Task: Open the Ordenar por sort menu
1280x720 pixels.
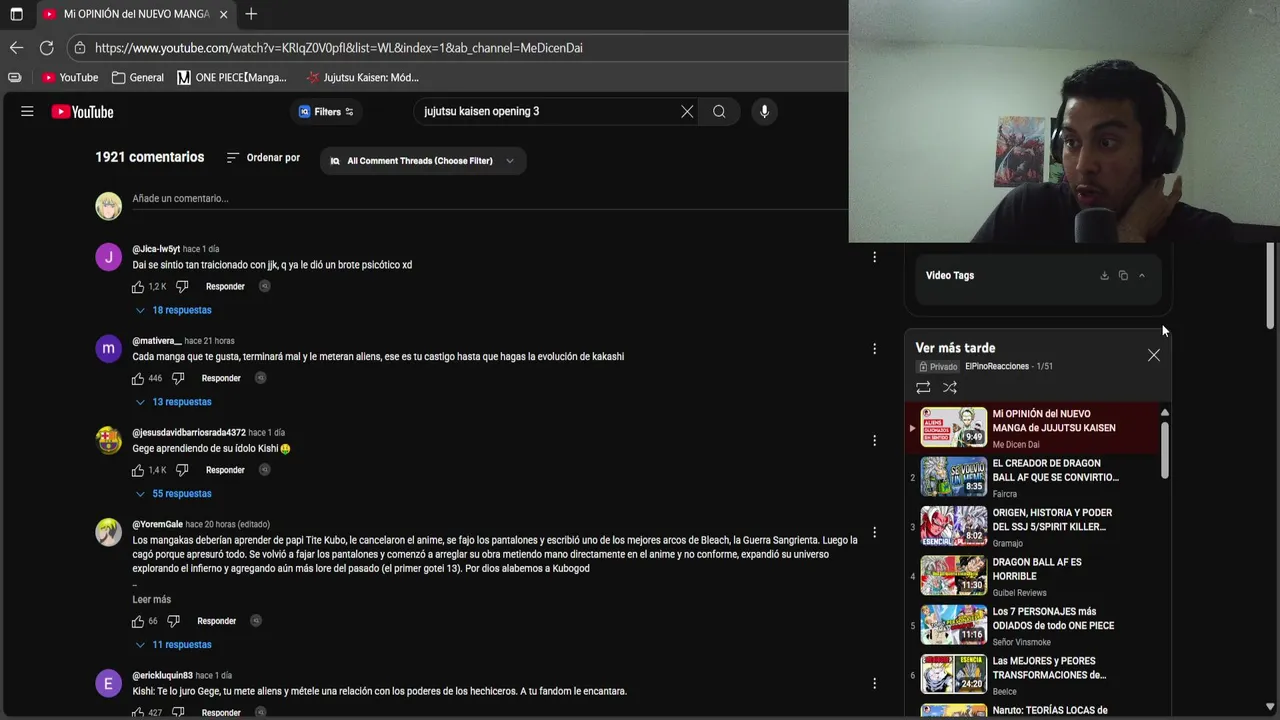Action: tap(263, 158)
